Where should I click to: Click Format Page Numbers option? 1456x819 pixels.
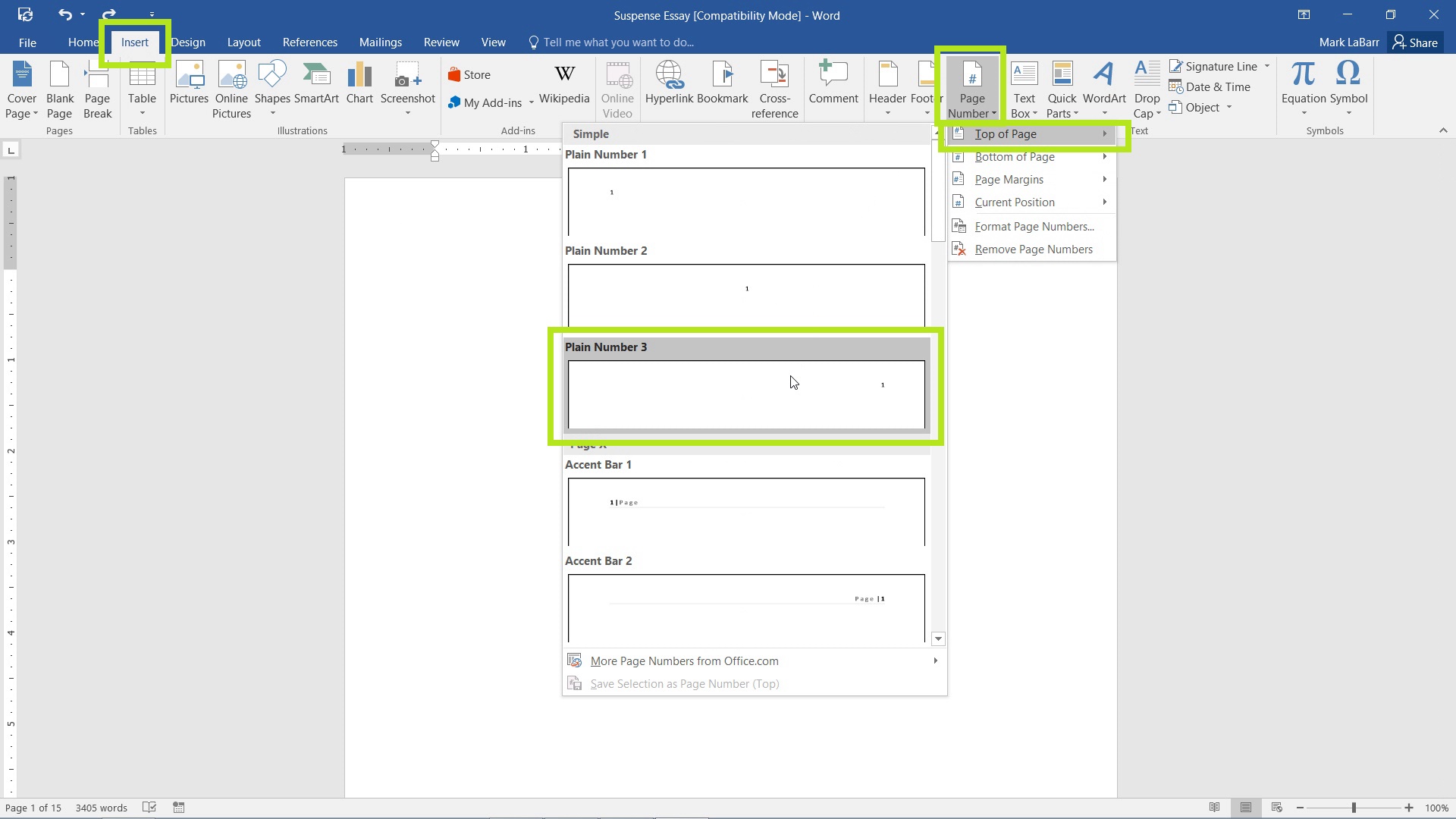(x=1033, y=226)
